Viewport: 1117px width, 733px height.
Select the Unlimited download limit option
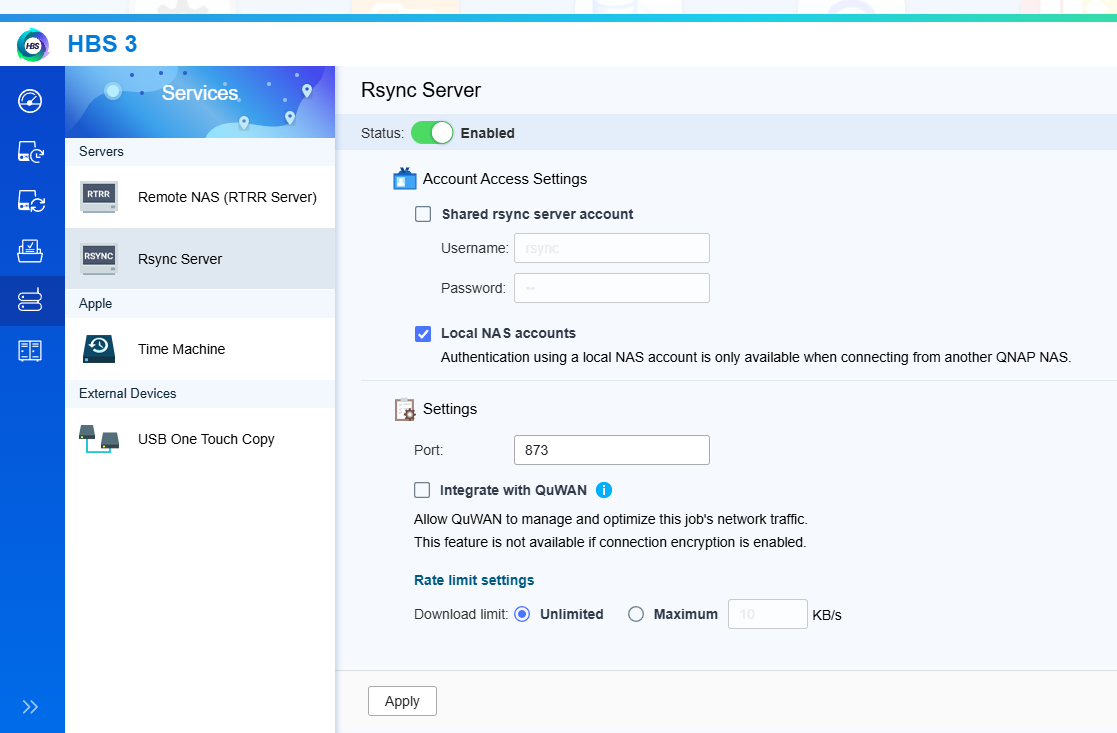(x=522, y=614)
